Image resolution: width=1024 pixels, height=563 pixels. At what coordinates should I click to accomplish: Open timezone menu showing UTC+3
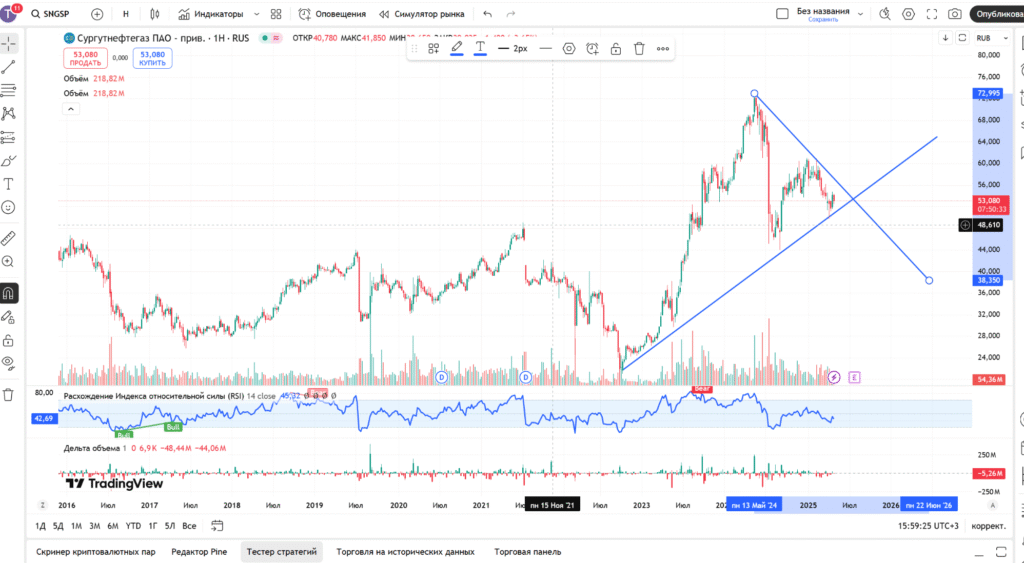(x=929, y=526)
